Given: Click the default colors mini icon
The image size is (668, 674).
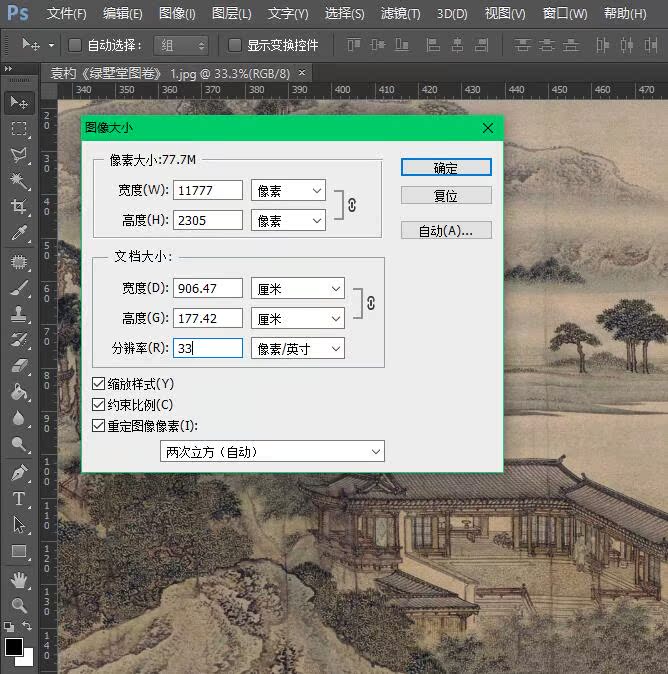Looking at the screenshot, I should click(9, 626).
